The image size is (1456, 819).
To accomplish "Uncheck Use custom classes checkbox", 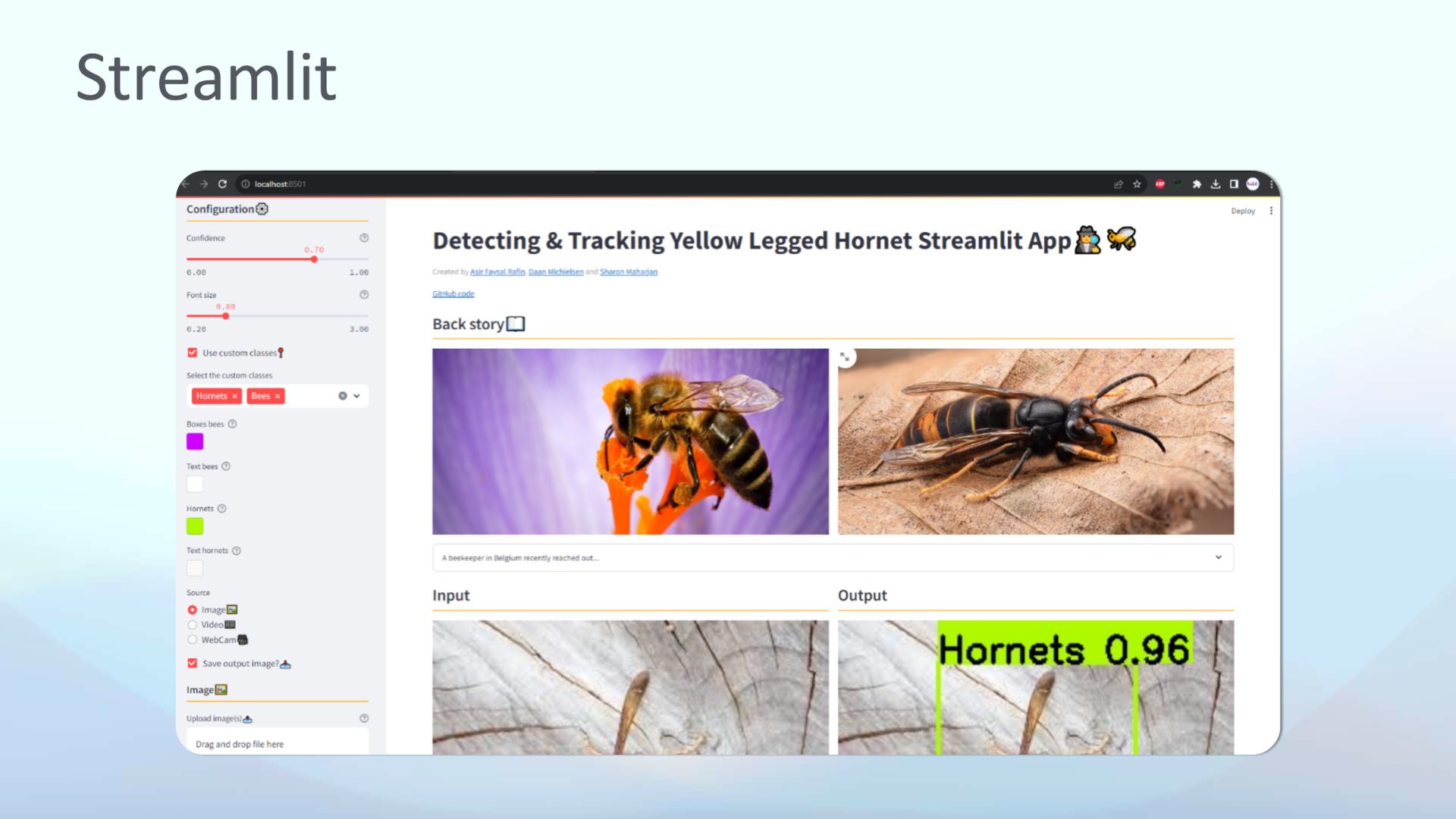I will (193, 353).
